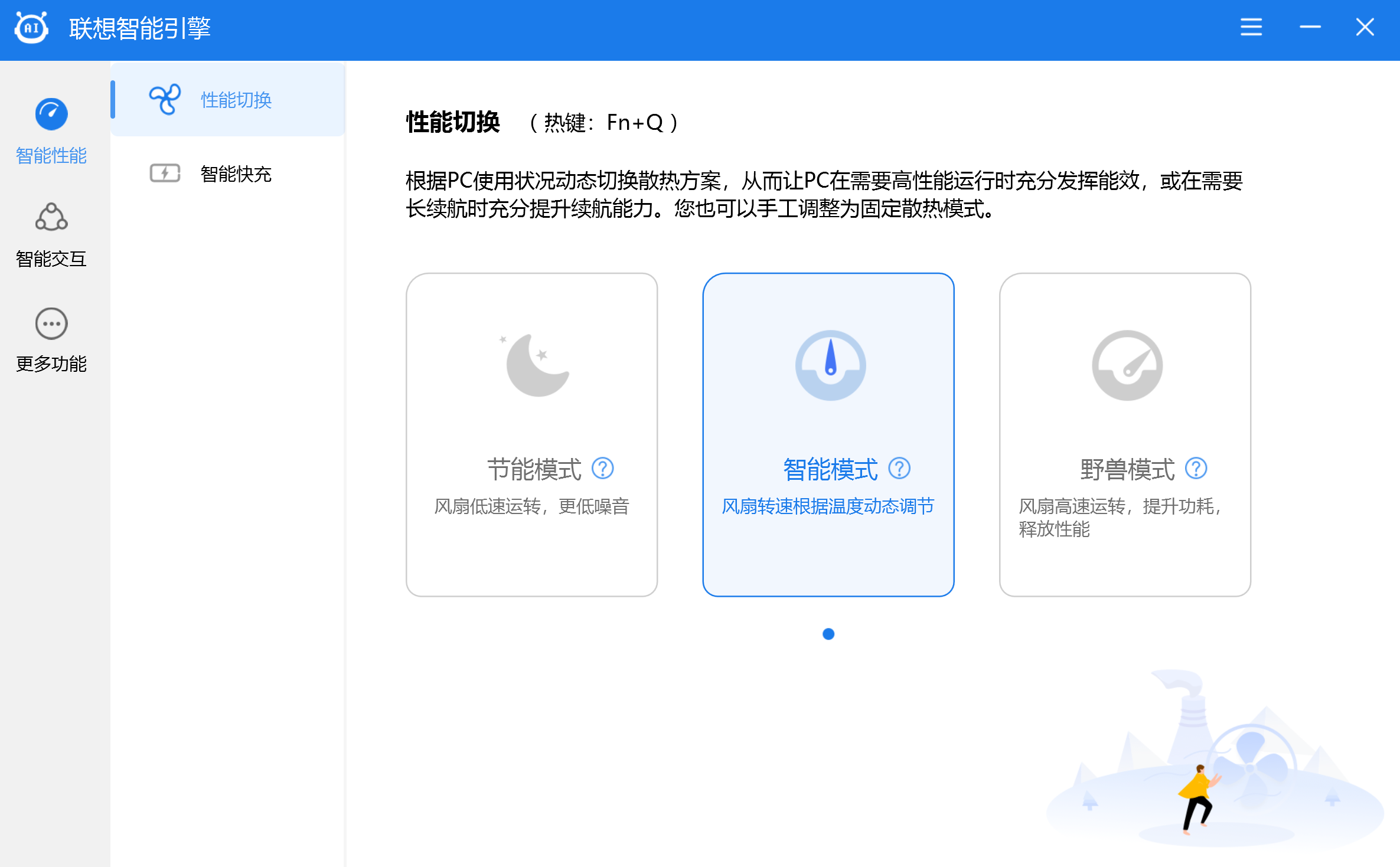The image size is (1400, 867).
Task: Click the battery charging icon beside 智能快充
Action: point(165,174)
